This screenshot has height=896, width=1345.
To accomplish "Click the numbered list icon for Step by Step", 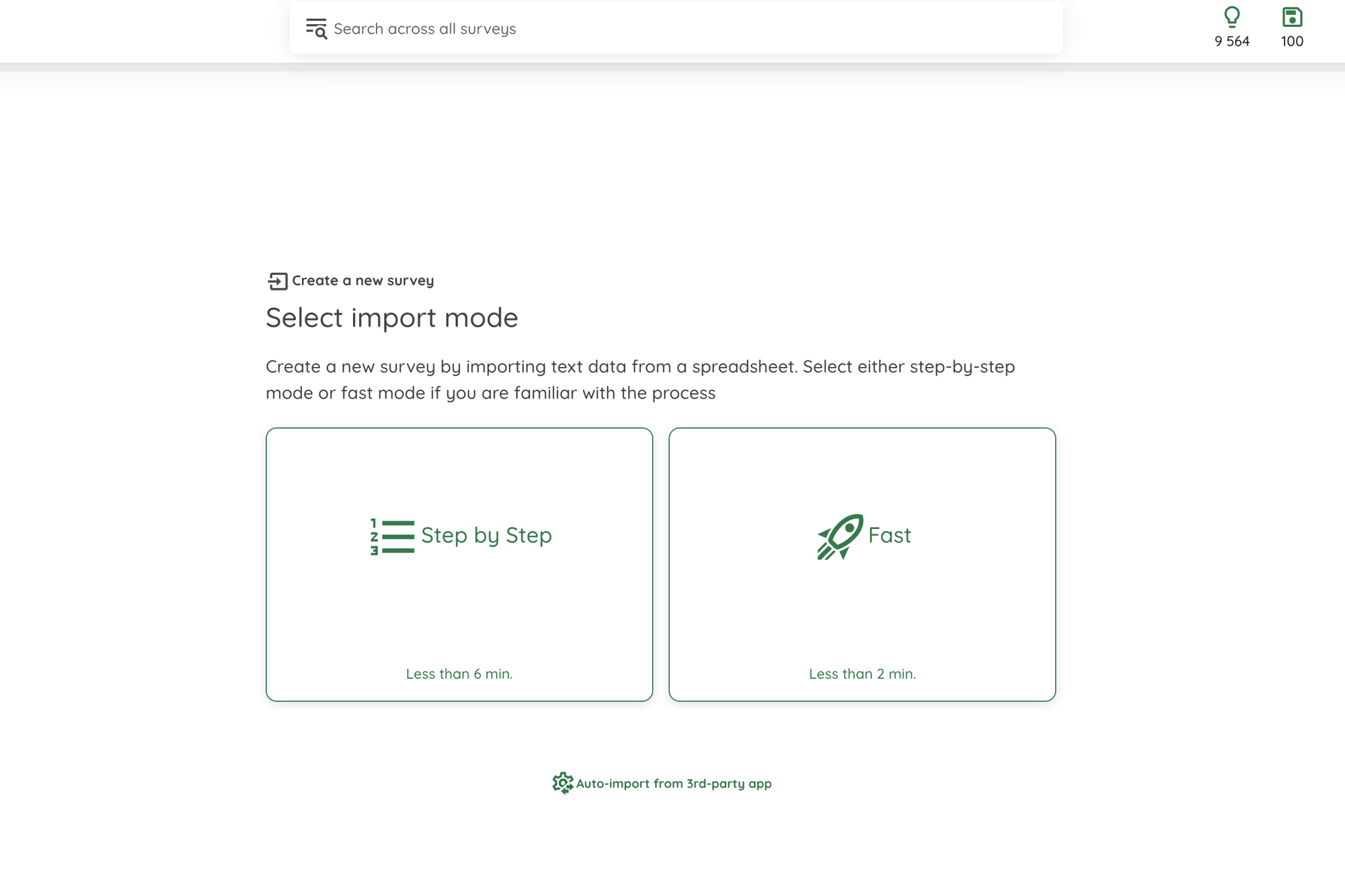I will pos(392,536).
